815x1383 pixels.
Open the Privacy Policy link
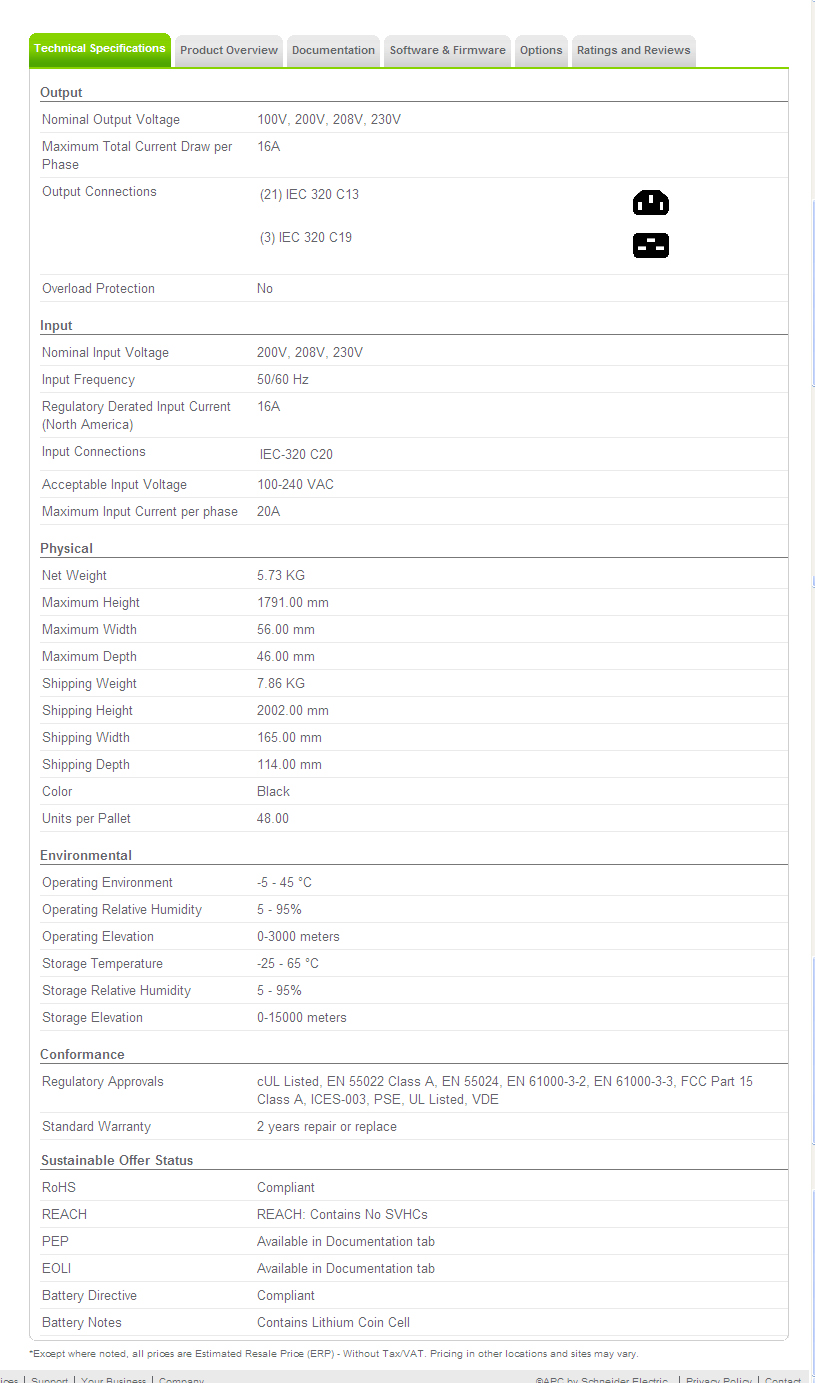click(718, 1380)
